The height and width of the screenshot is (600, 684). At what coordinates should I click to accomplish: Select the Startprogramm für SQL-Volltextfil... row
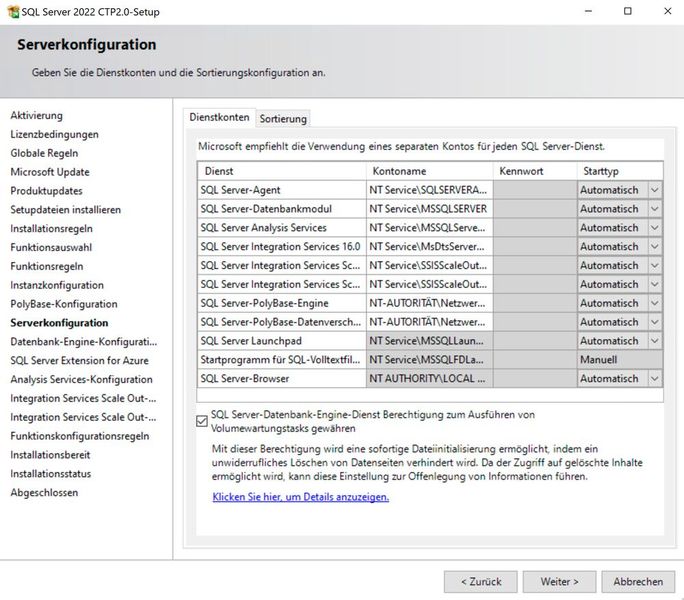pos(282,360)
